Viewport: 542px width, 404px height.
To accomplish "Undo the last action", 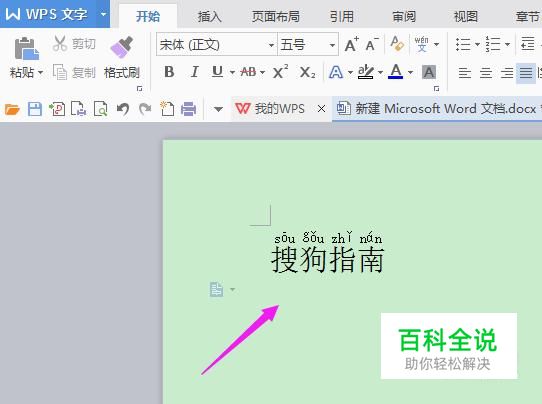I will (123, 109).
